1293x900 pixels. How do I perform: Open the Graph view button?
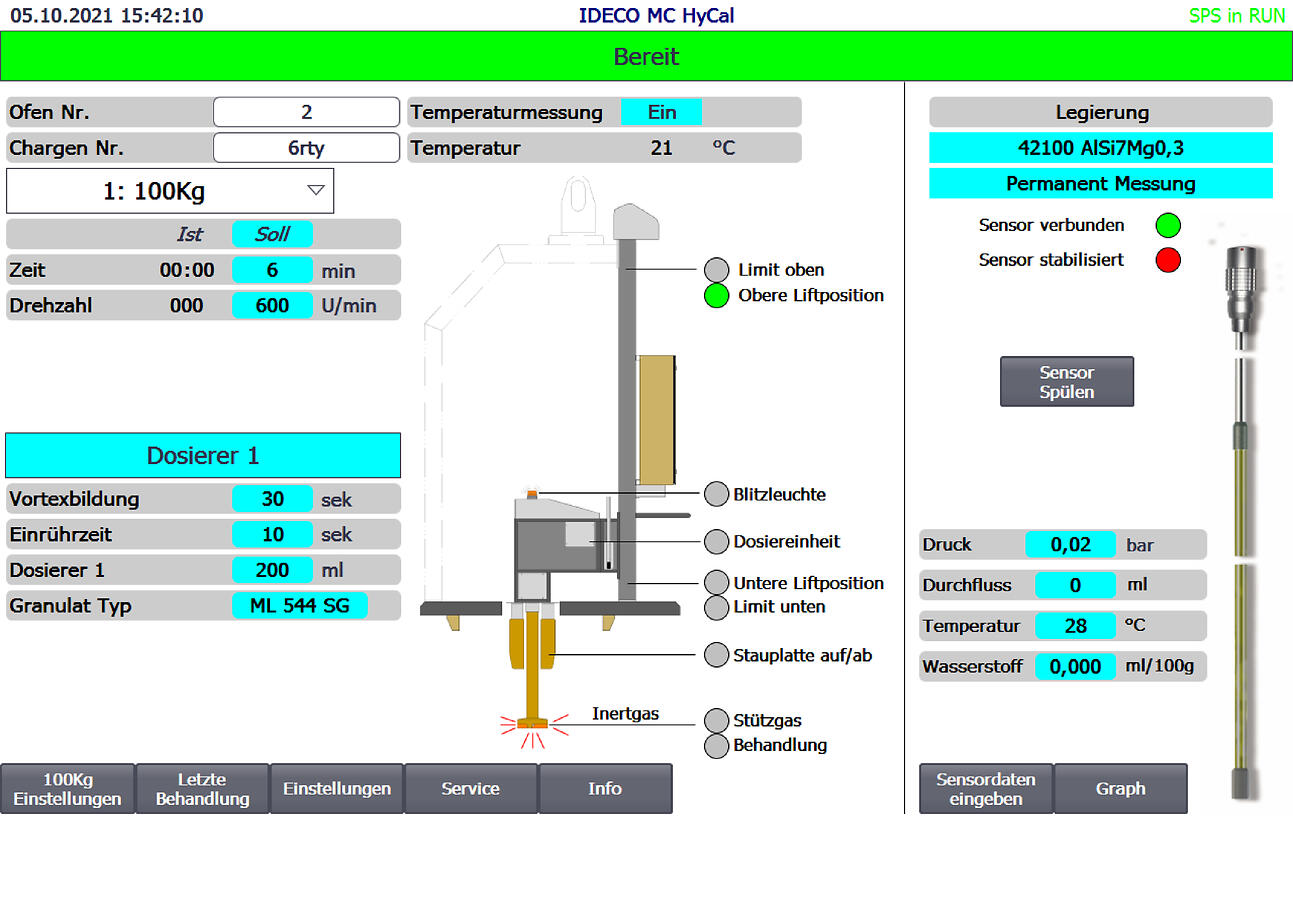click(1120, 789)
